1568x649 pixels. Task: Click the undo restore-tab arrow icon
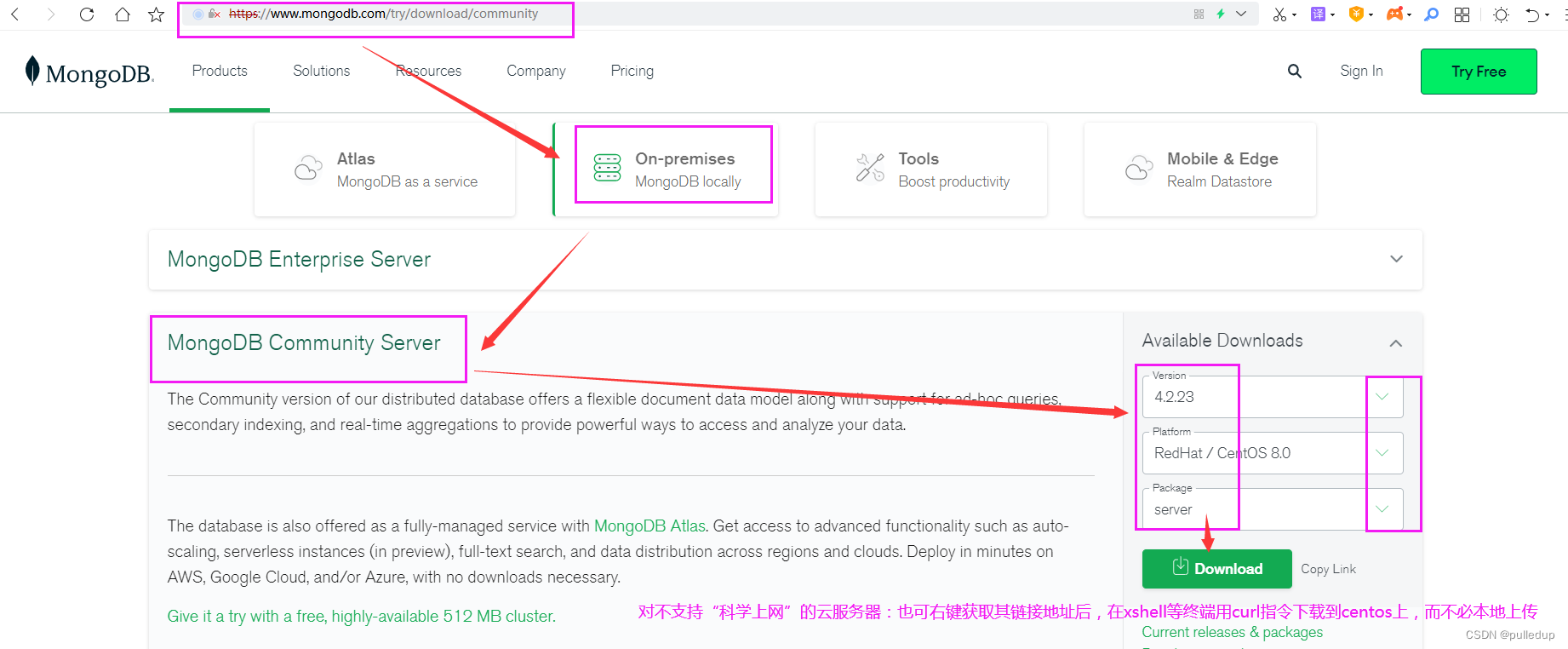(x=1532, y=14)
